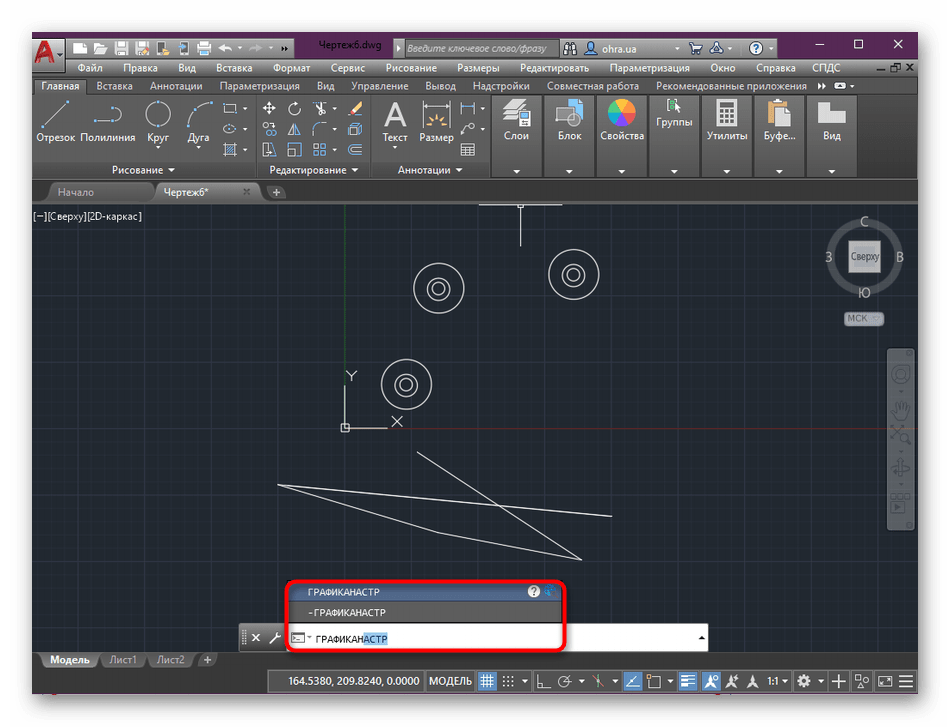950x727 pixels.
Task: Click the ellipse draw tool icon
Action: (x=230, y=129)
